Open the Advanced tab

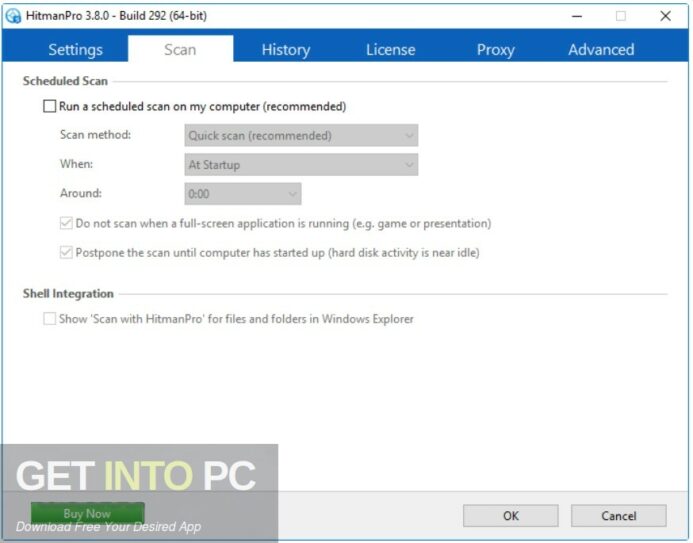601,49
